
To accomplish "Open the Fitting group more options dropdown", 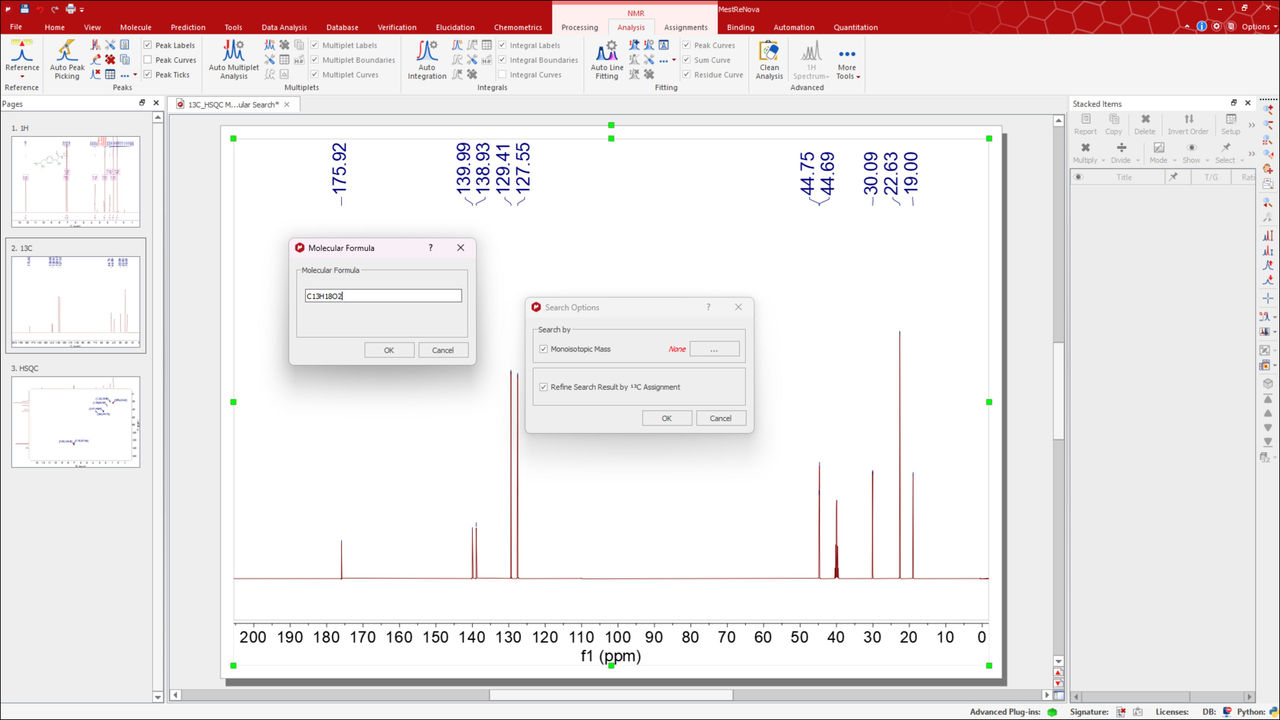I will 668,60.
